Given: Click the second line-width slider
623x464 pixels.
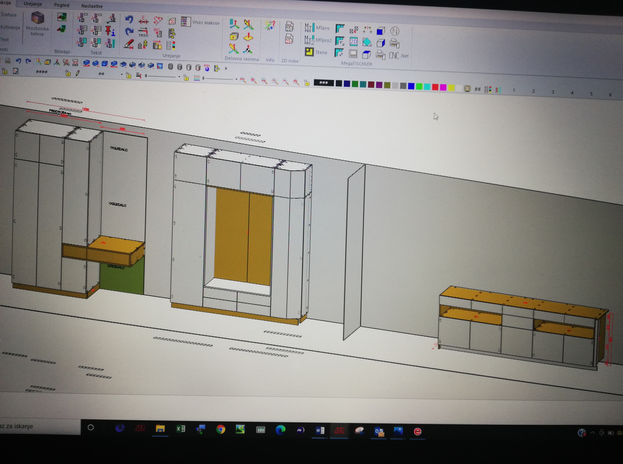Looking at the screenshot, I should pos(217,79).
